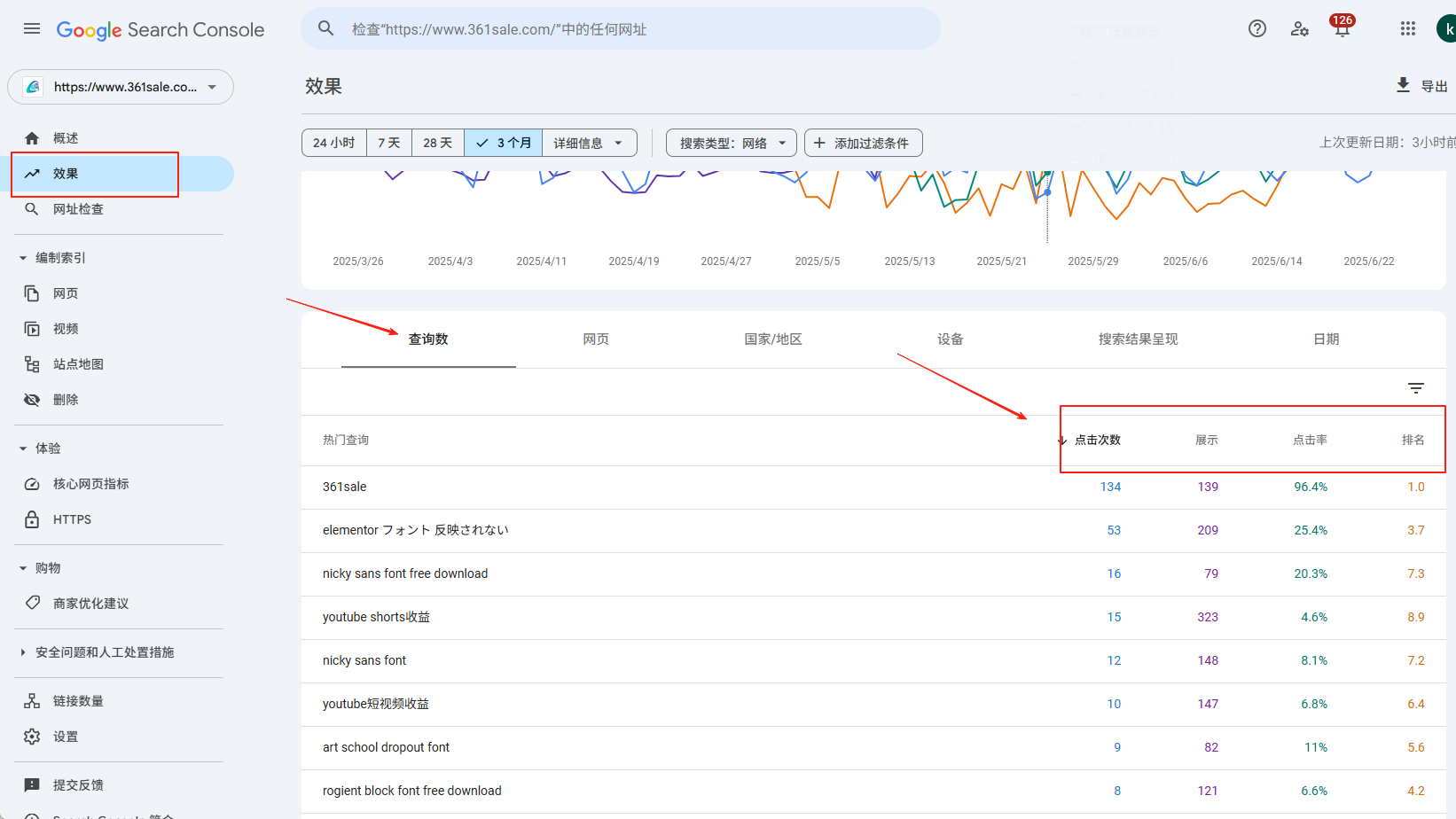Viewport: 1456px width, 819px height.
Task: Click the 导出 export icon
Action: [1403, 85]
